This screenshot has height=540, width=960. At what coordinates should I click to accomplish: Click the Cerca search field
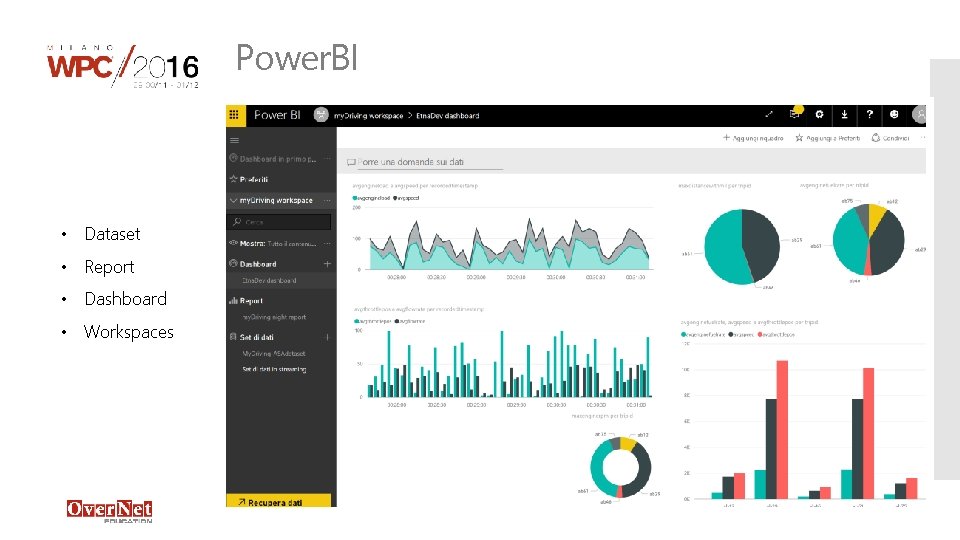(279, 222)
